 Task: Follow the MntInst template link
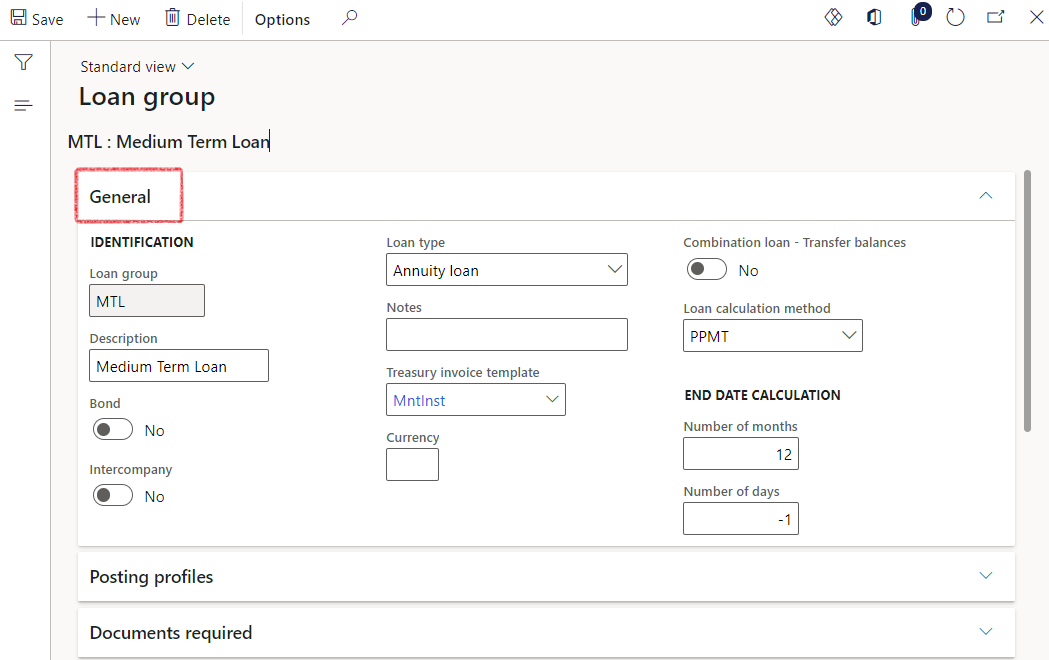420,400
